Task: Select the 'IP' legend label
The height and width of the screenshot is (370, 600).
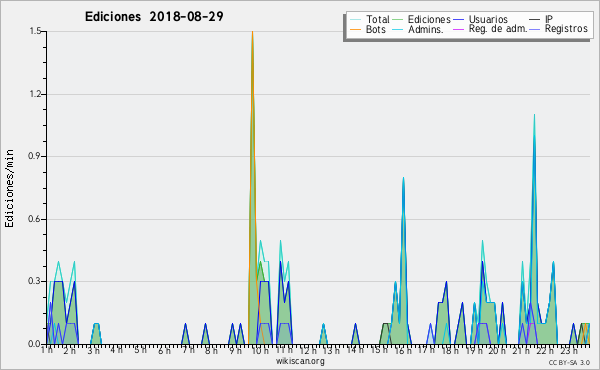Action: point(549,19)
